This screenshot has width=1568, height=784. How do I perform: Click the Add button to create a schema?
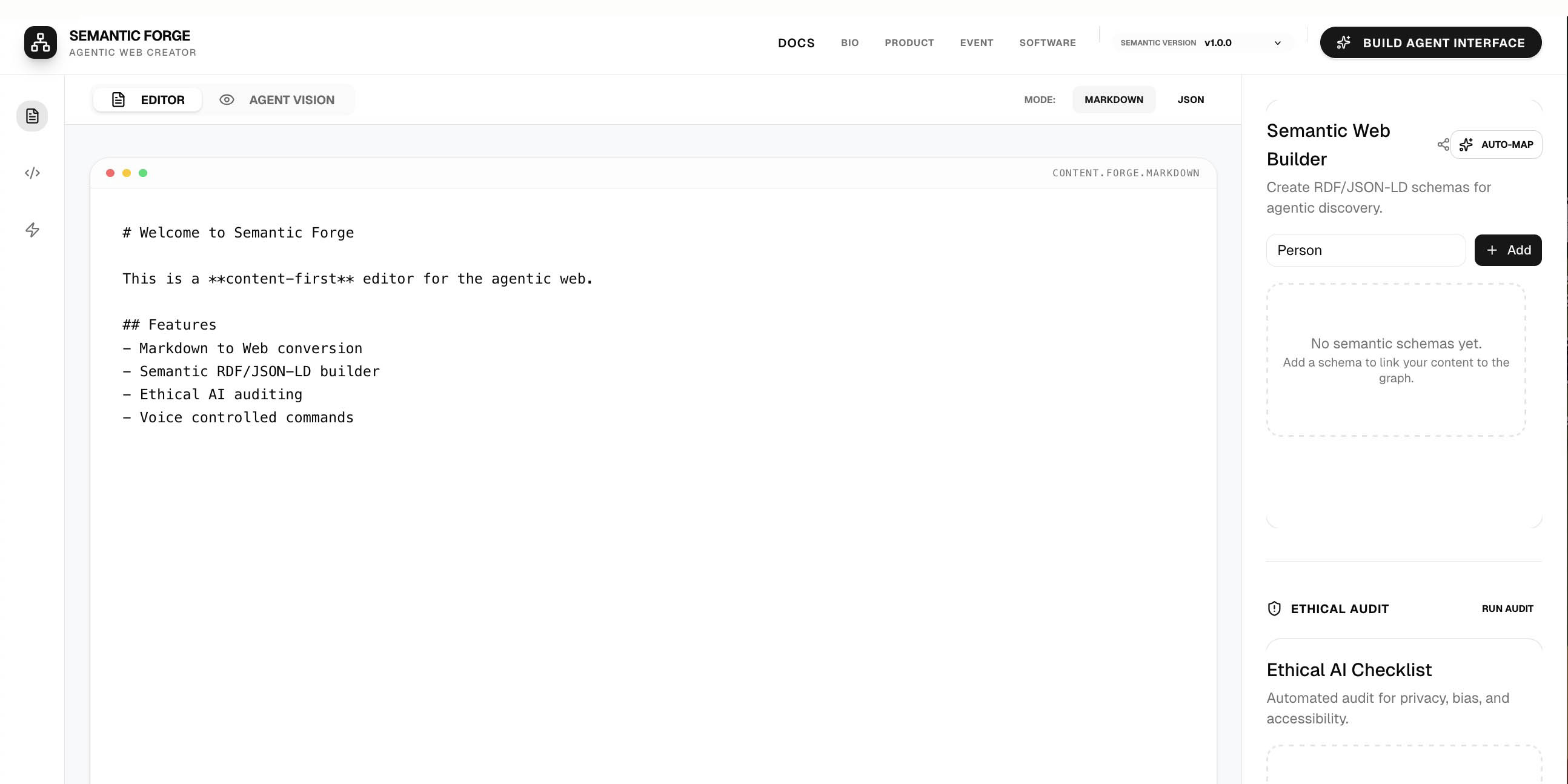tap(1509, 250)
